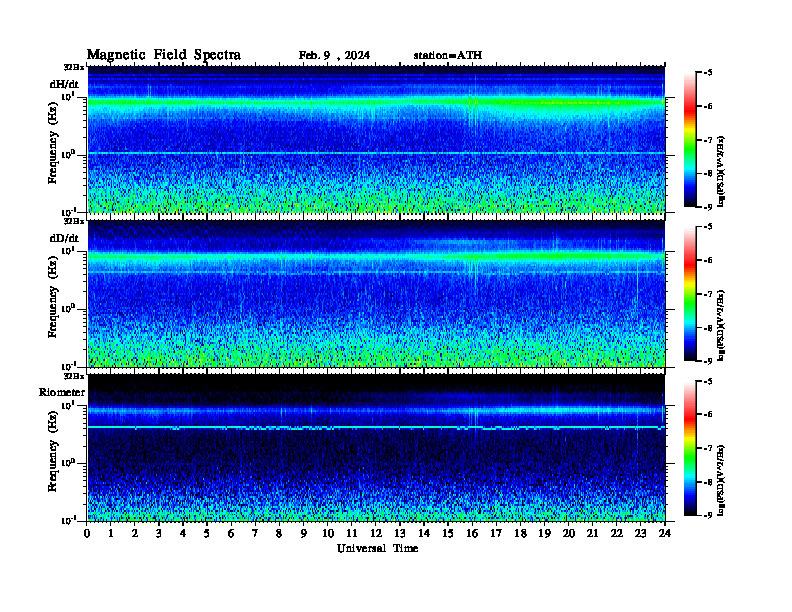792x612 pixels.
Task: Click hour "13" on the time axis
Action: (400, 534)
